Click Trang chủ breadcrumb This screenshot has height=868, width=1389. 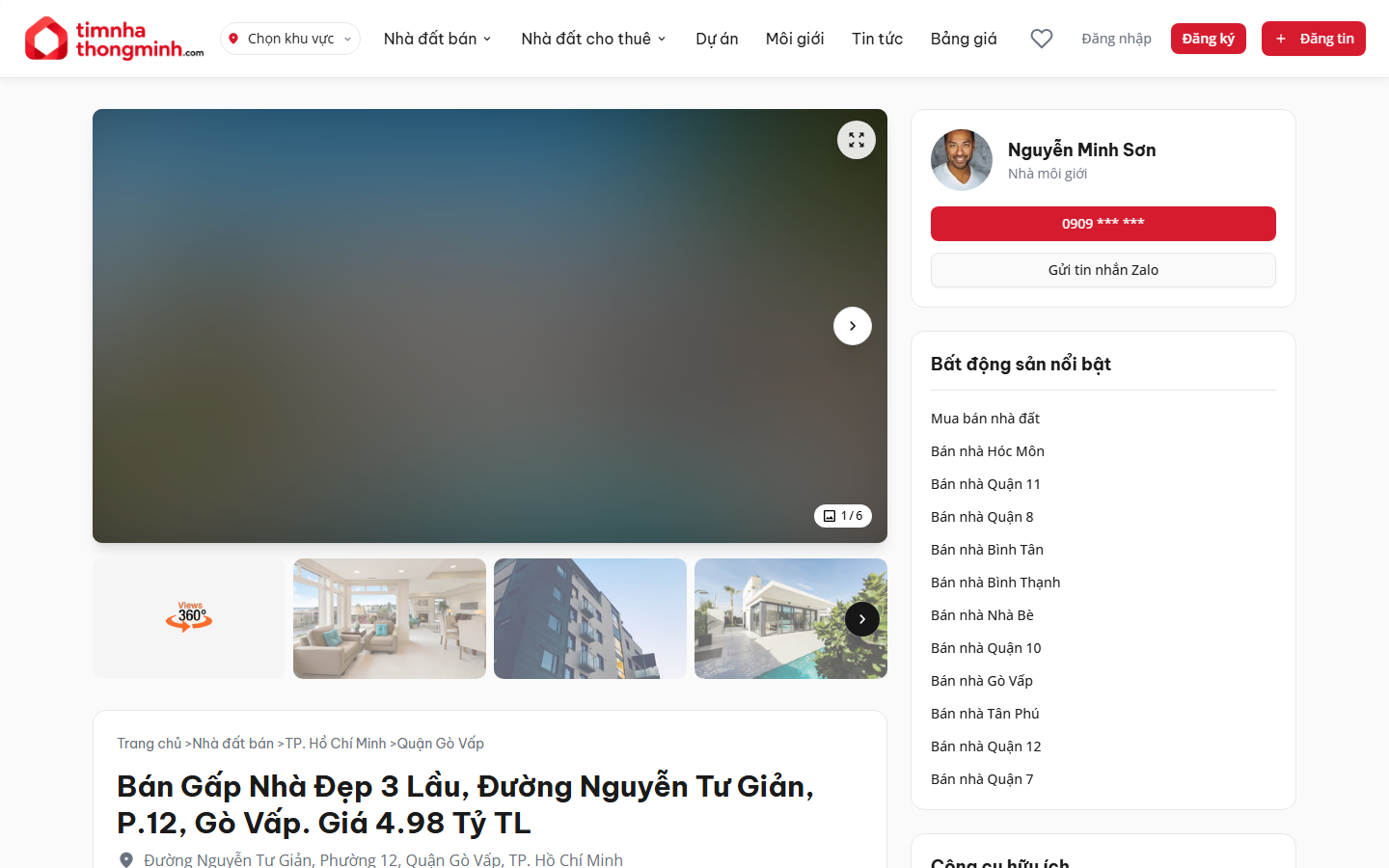150,744
